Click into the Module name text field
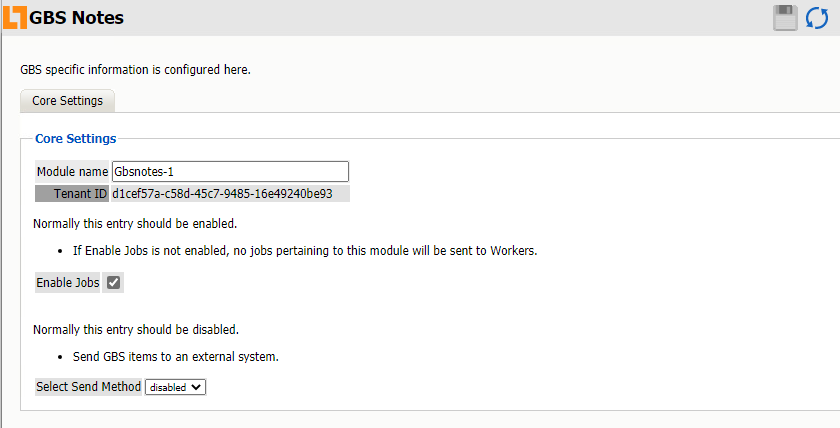Image resolution: width=840 pixels, height=428 pixels. (230, 172)
